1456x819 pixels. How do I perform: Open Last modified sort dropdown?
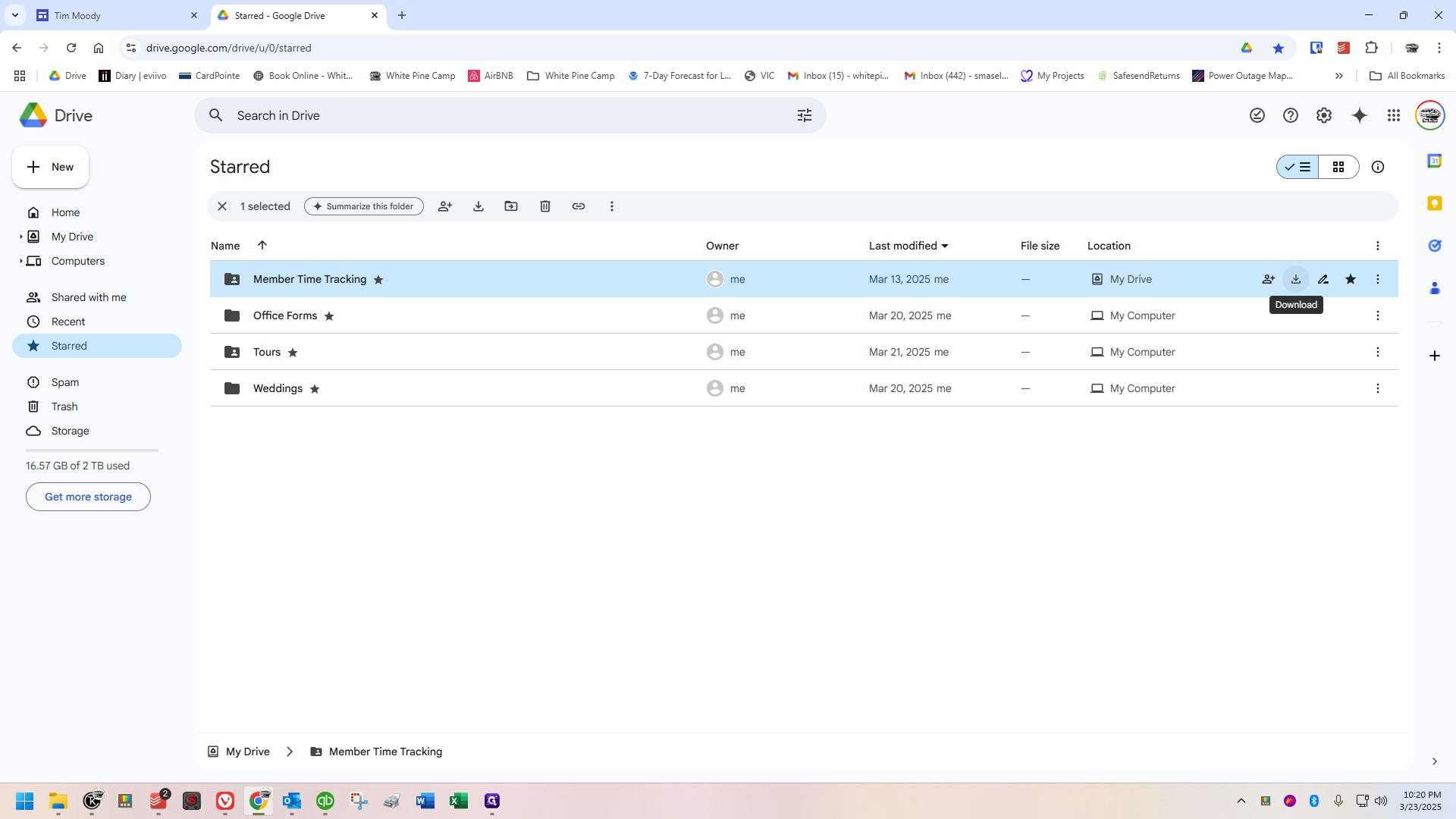[908, 246]
